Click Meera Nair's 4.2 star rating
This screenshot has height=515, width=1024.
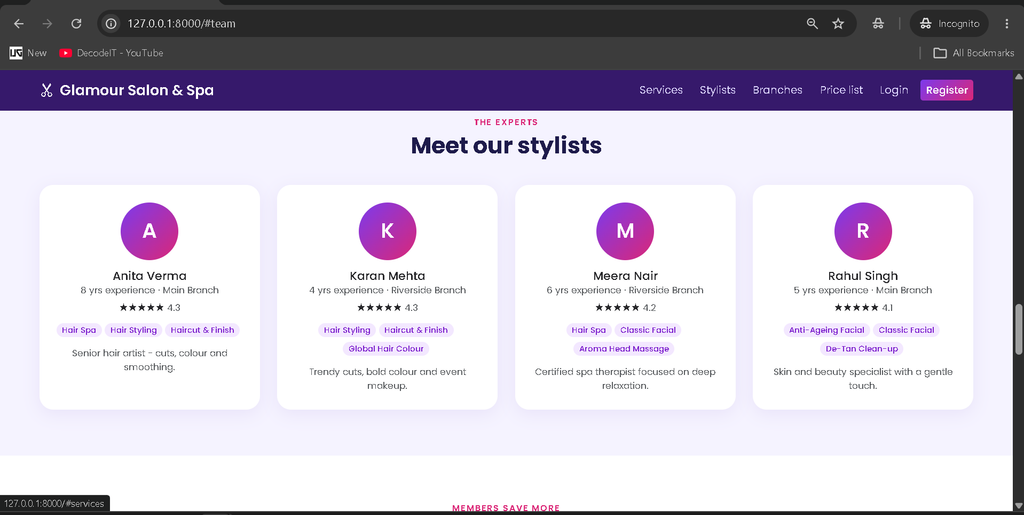(625, 307)
